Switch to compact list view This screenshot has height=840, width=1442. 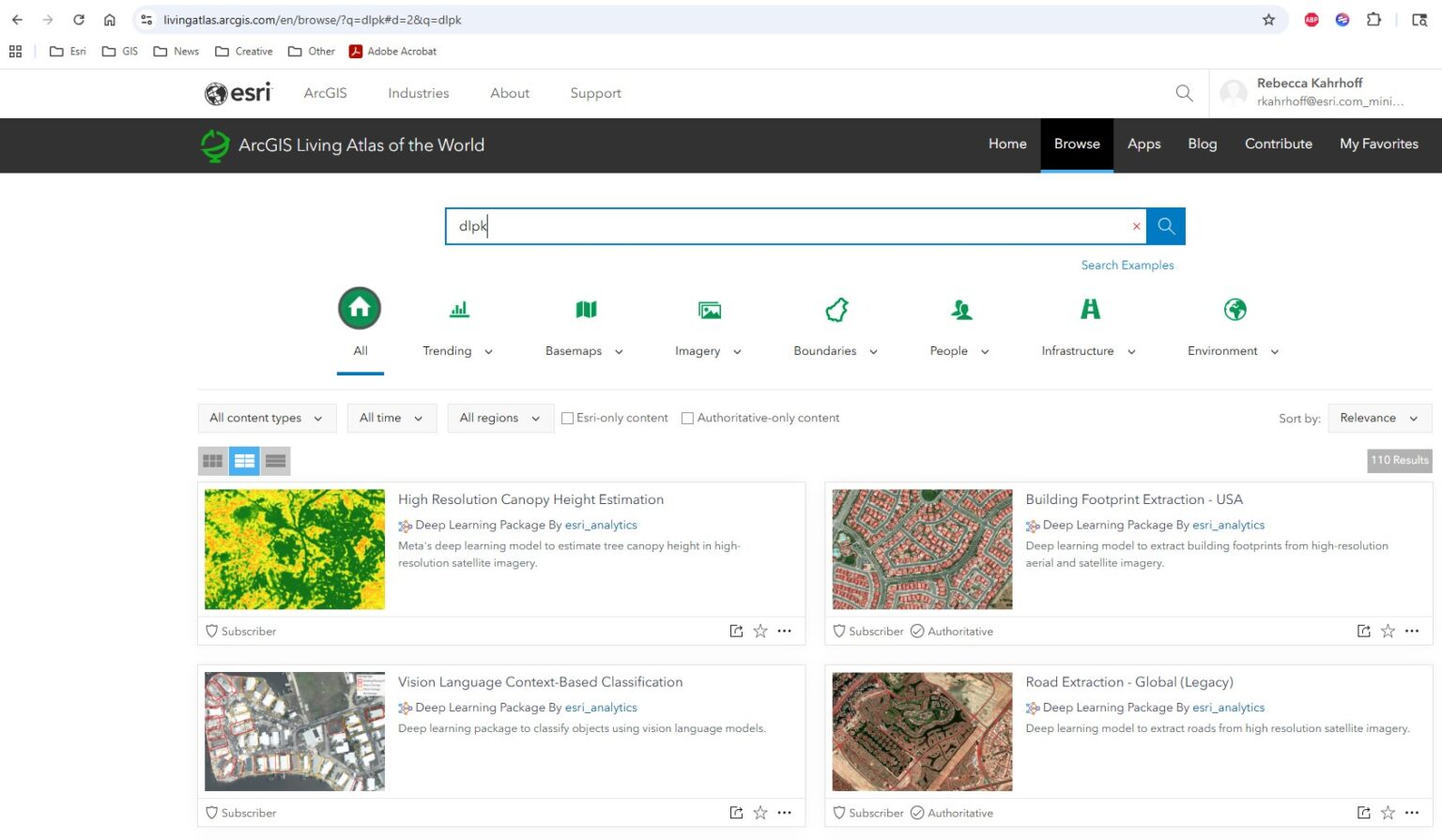click(275, 461)
